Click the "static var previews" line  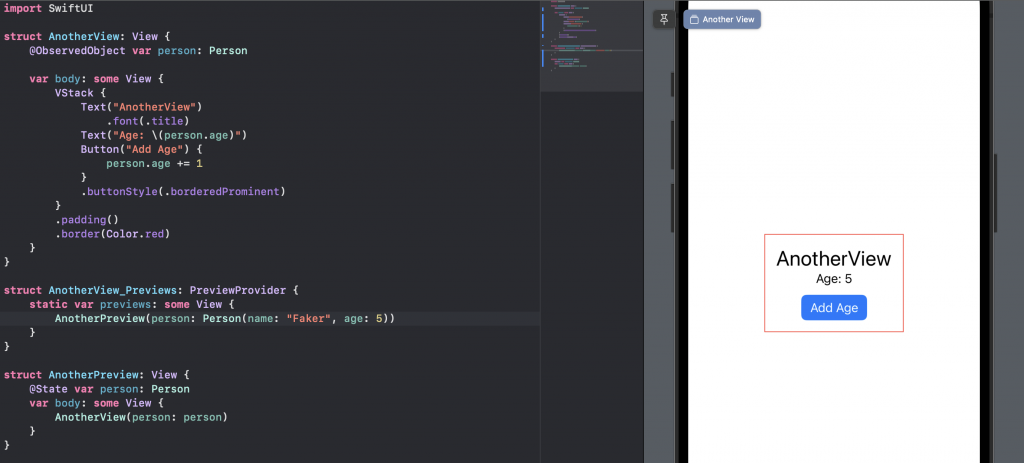coord(131,304)
